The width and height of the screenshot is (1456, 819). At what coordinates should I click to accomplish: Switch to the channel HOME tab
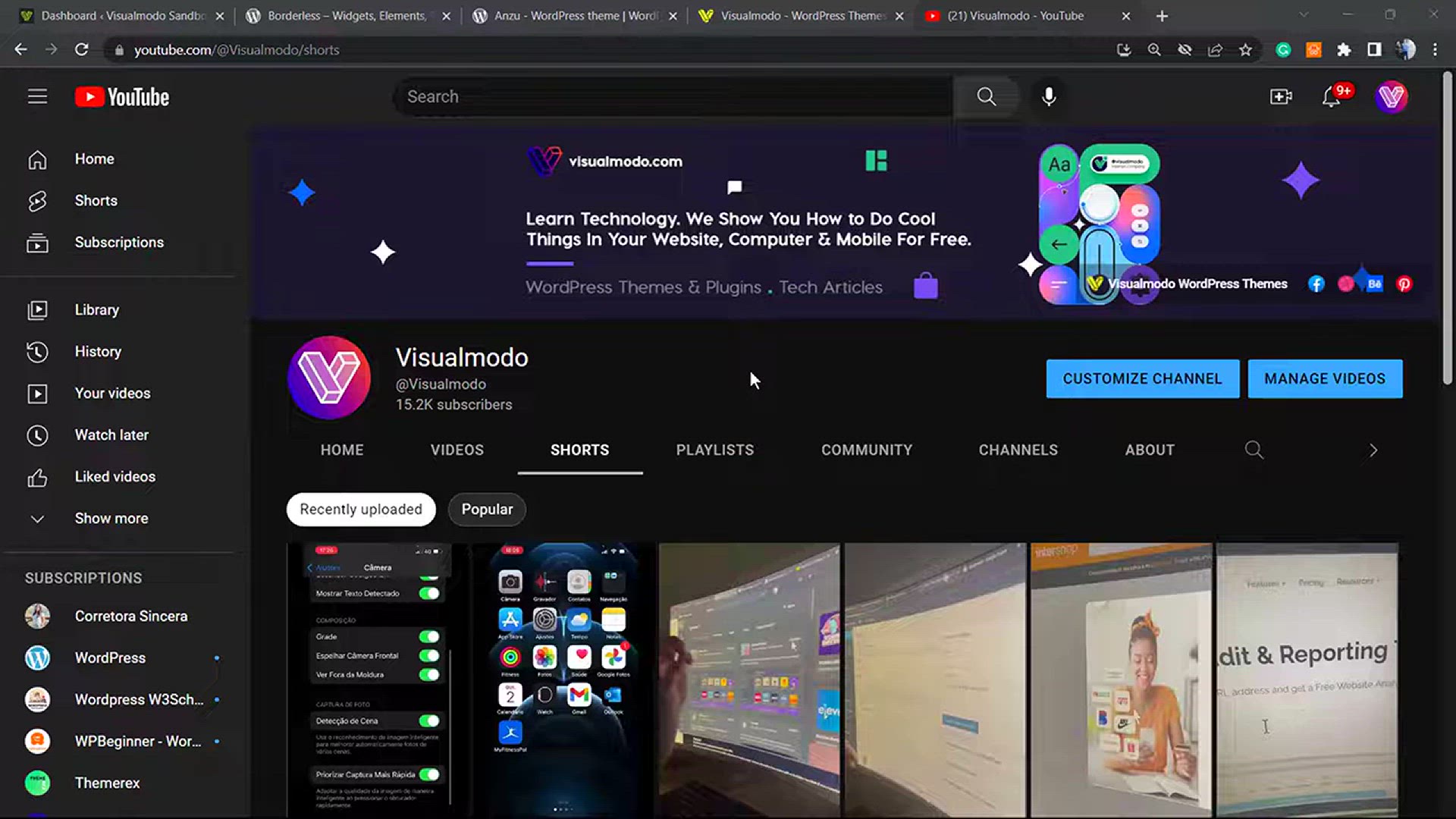click(342, 450)
